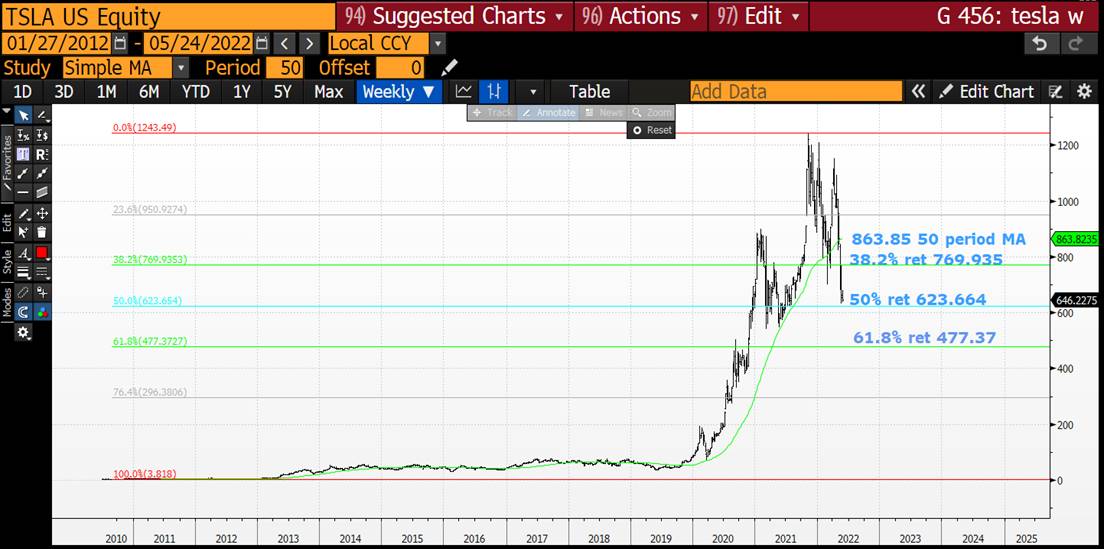Open the red annotation color swatch
Image resolution: width=1104 pixels, height=549 pixels.
42,253
